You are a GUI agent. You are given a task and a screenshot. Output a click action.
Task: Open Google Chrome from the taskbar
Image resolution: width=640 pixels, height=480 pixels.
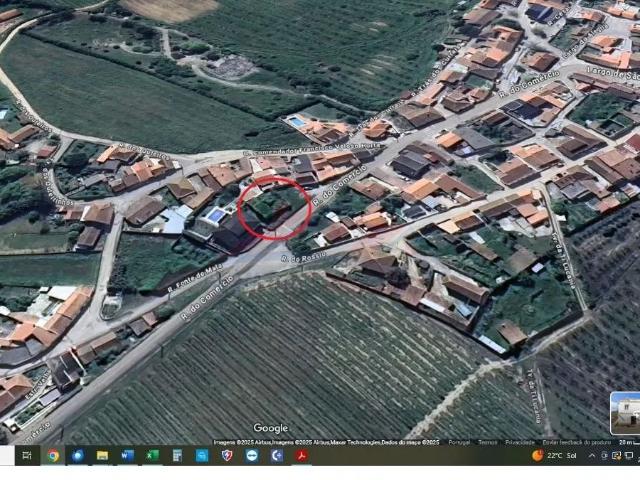click(x=52, y=456)
